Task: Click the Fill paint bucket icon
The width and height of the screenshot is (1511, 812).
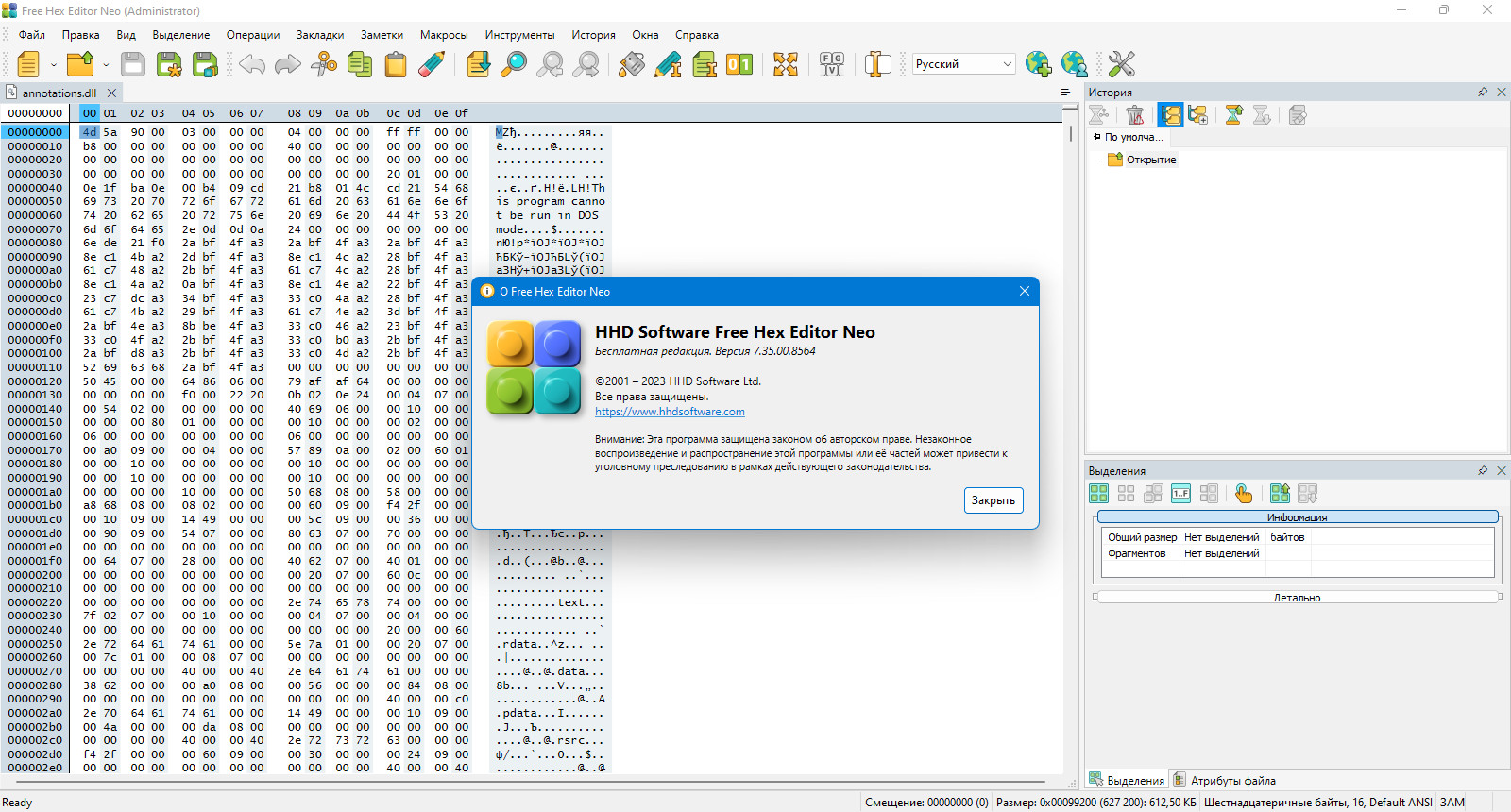Action: coord(632,64)
